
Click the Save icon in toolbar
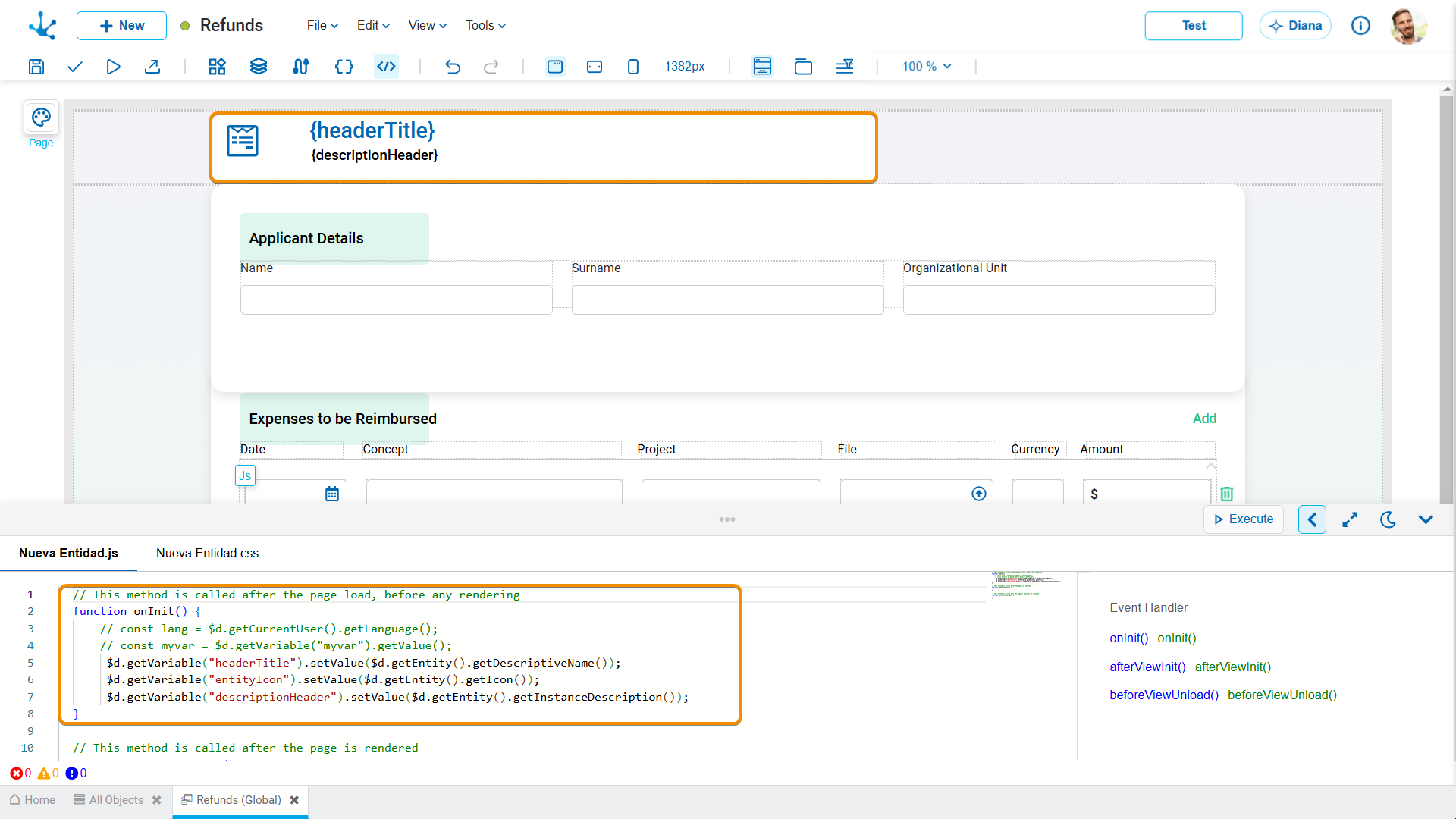click(x=36, y=67)
